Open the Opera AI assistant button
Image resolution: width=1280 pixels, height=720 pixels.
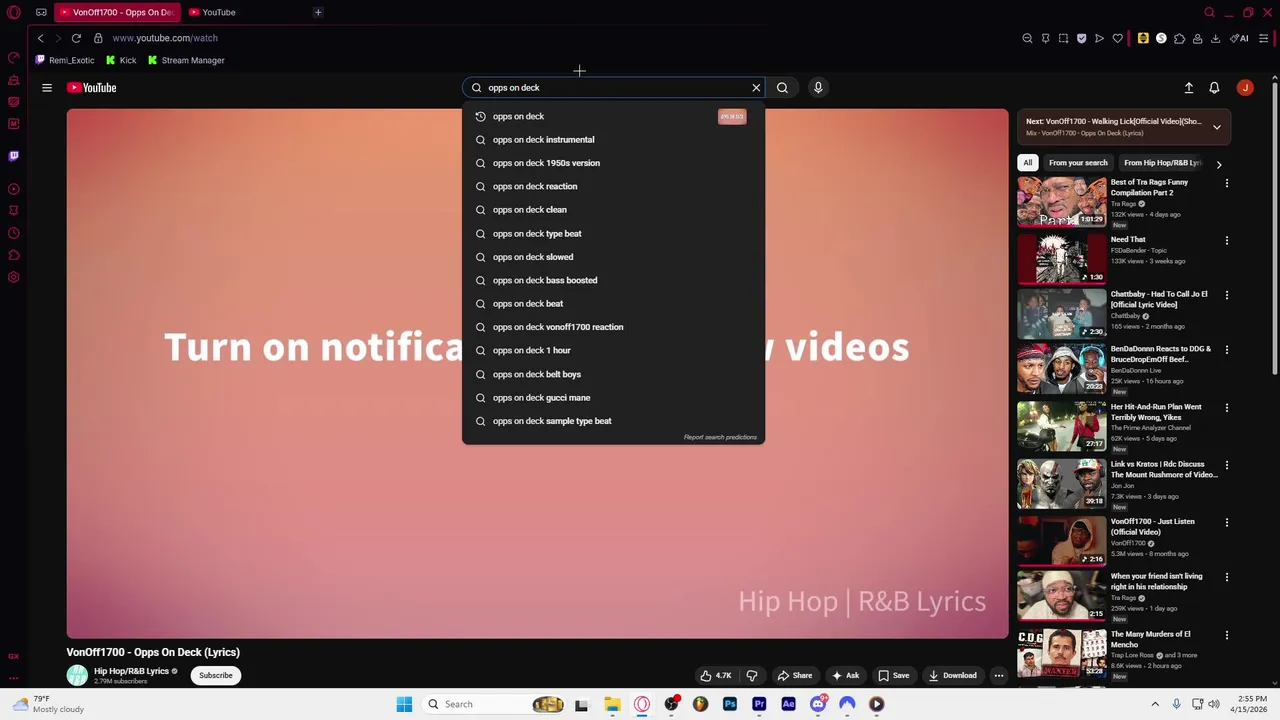pyautogui.click(x=1239, y=38)
